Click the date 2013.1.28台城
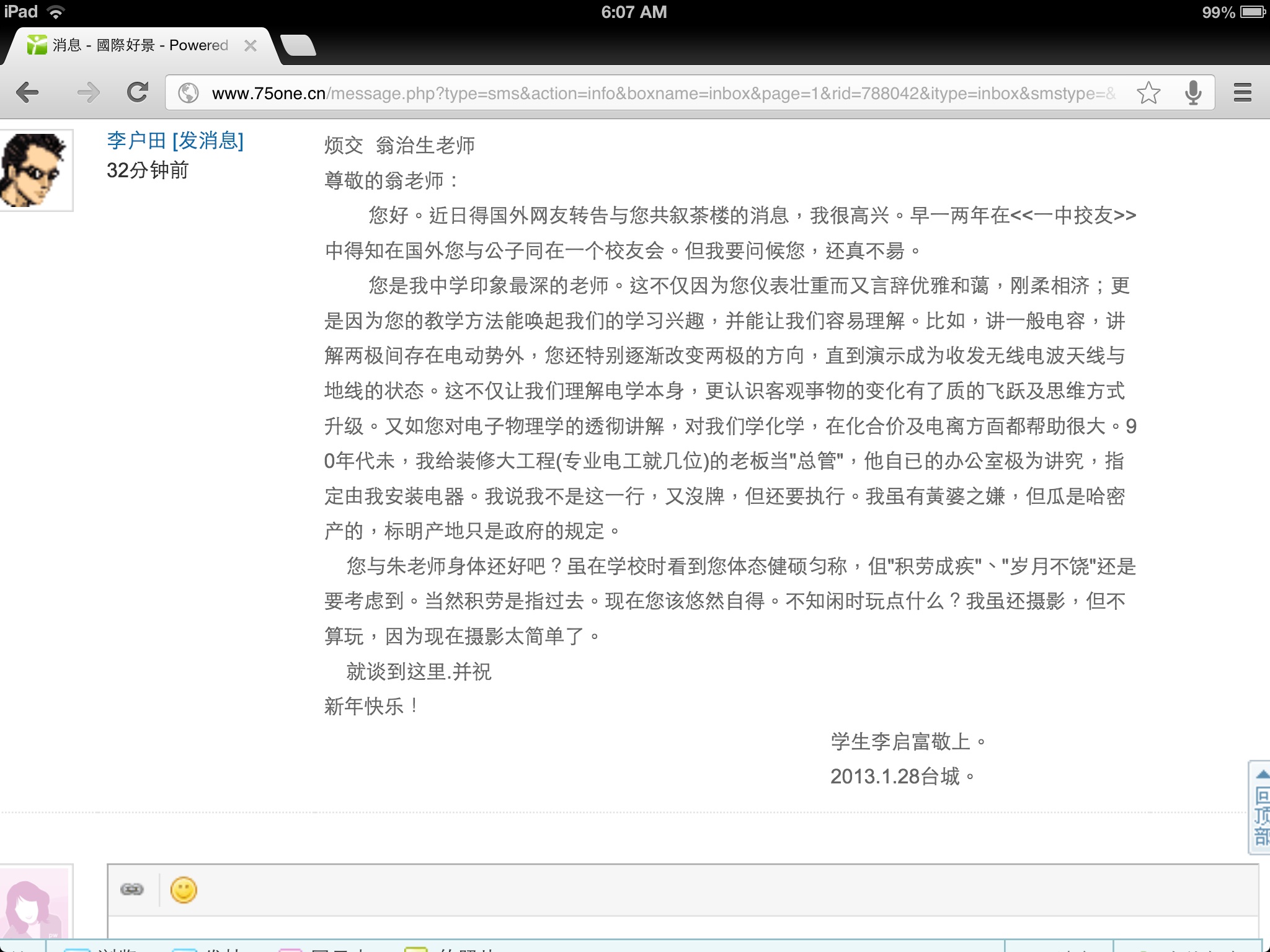The image size is (1270, 952). [x=903, y=776]
